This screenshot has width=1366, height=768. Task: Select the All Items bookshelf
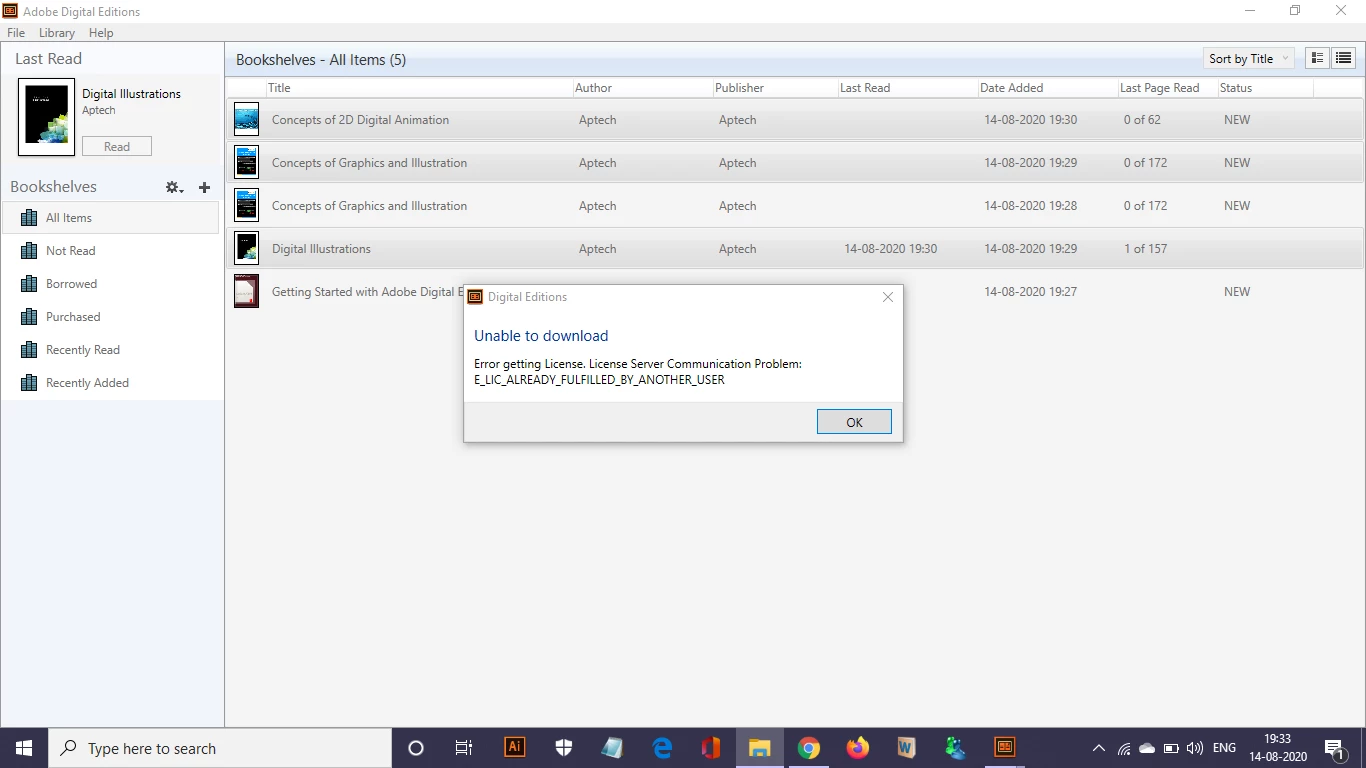pos(111,218)
